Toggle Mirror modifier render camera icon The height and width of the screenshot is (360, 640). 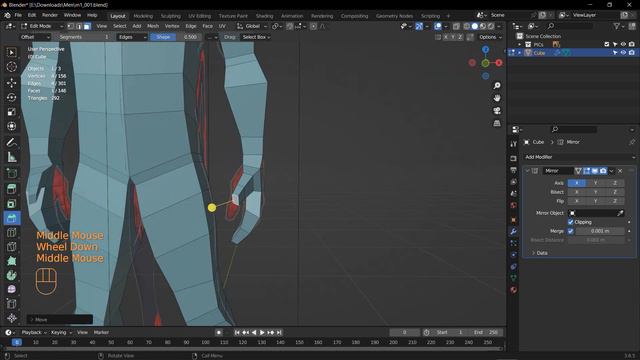click(603, 171)
